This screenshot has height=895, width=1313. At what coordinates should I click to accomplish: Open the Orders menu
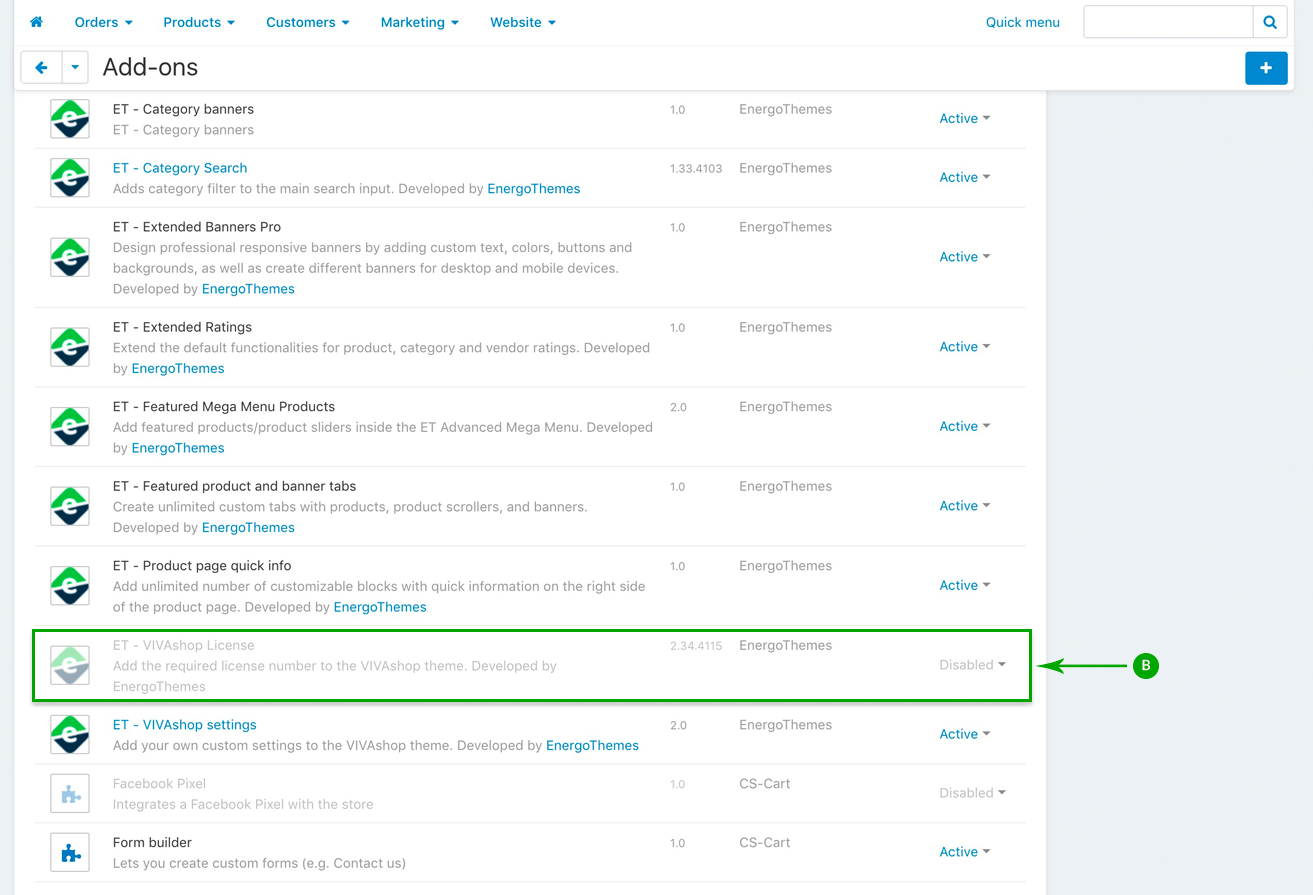tap(103, 22)
